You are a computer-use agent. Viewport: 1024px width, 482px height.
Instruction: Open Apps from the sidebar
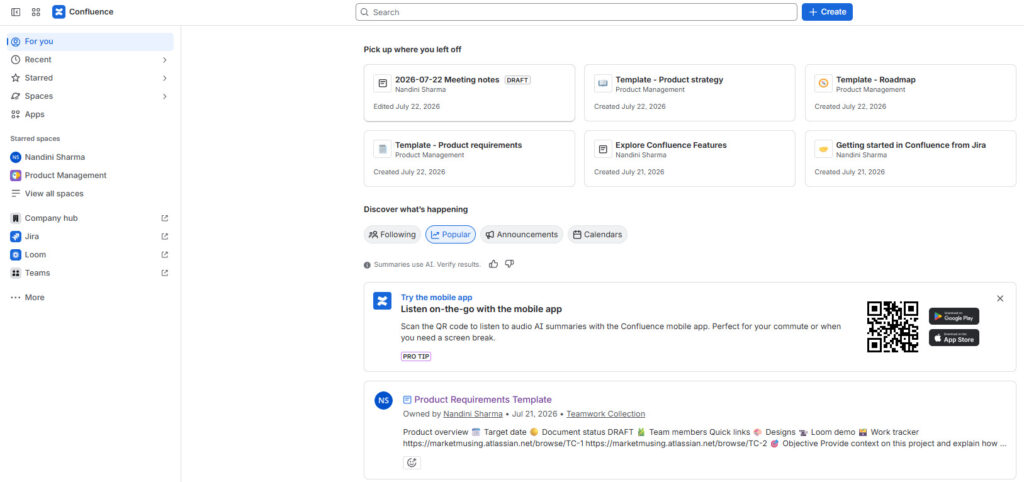click(90, 114)
